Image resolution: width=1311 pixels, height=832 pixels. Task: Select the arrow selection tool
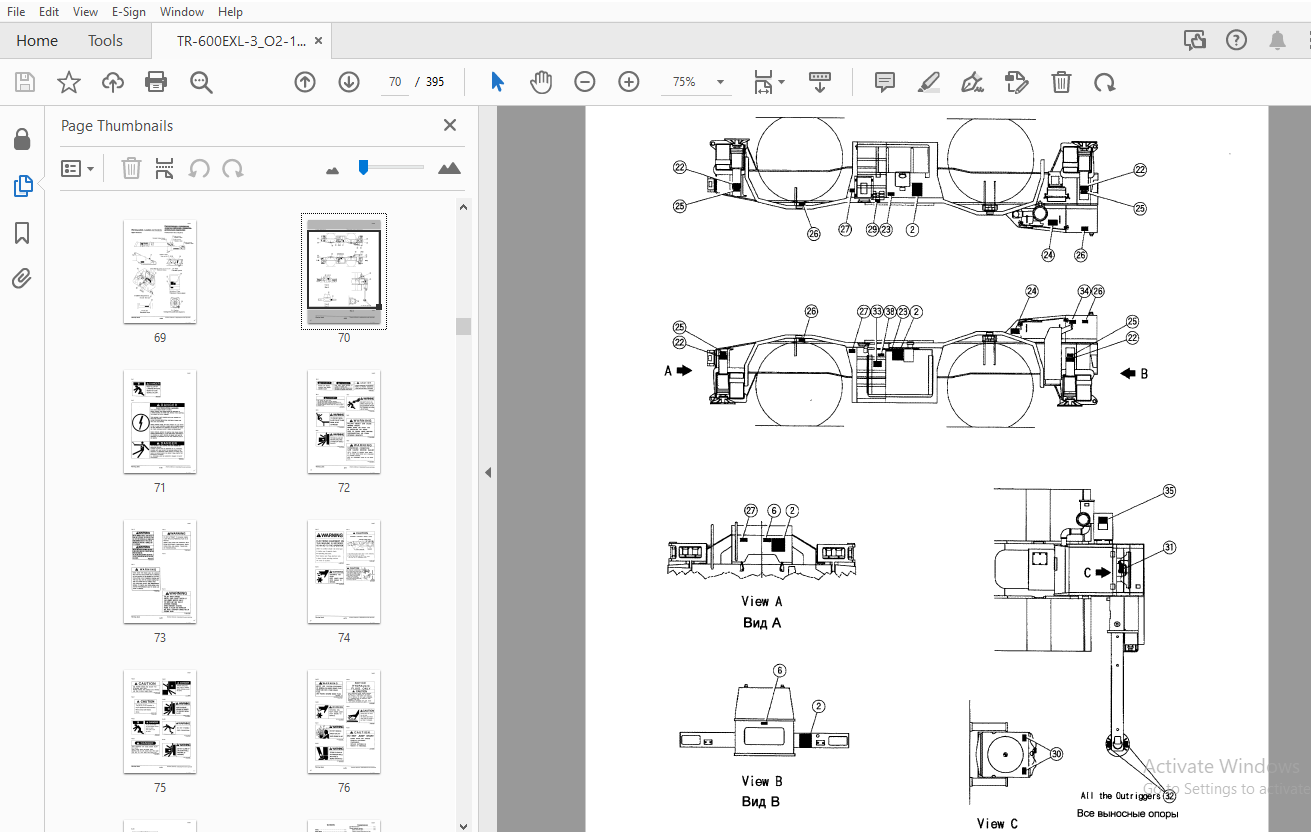tap(497, 82)
